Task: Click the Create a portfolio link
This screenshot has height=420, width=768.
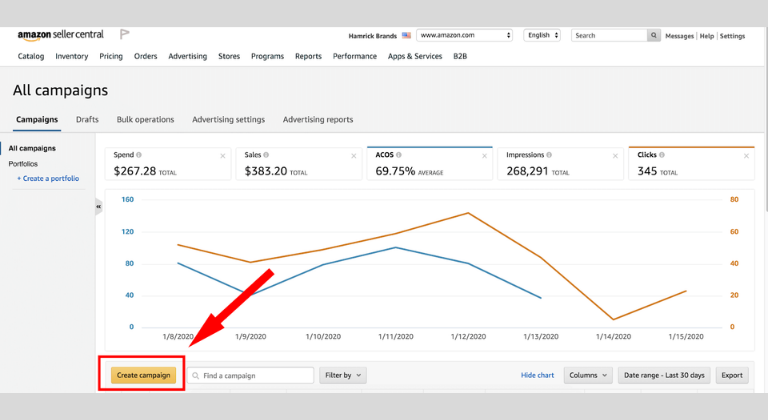Action: [48, 178]
